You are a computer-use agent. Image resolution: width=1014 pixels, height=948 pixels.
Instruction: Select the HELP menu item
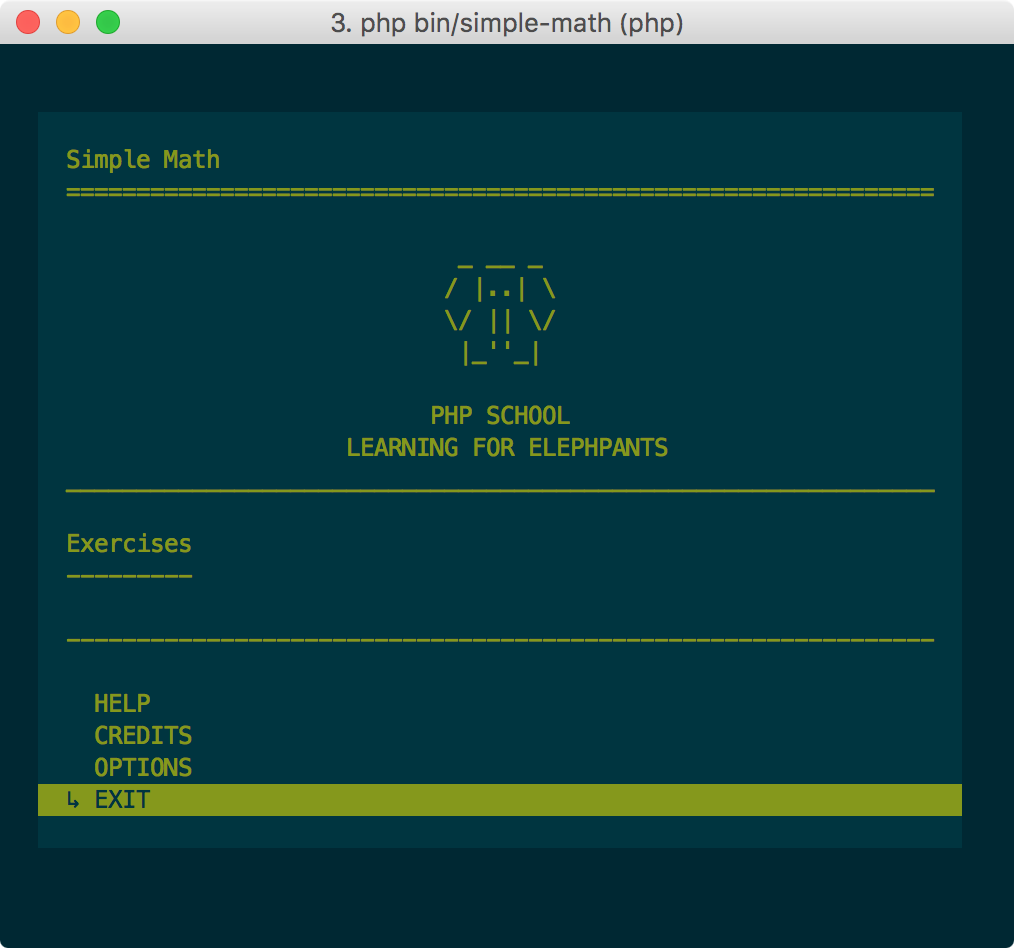(122, 703)
